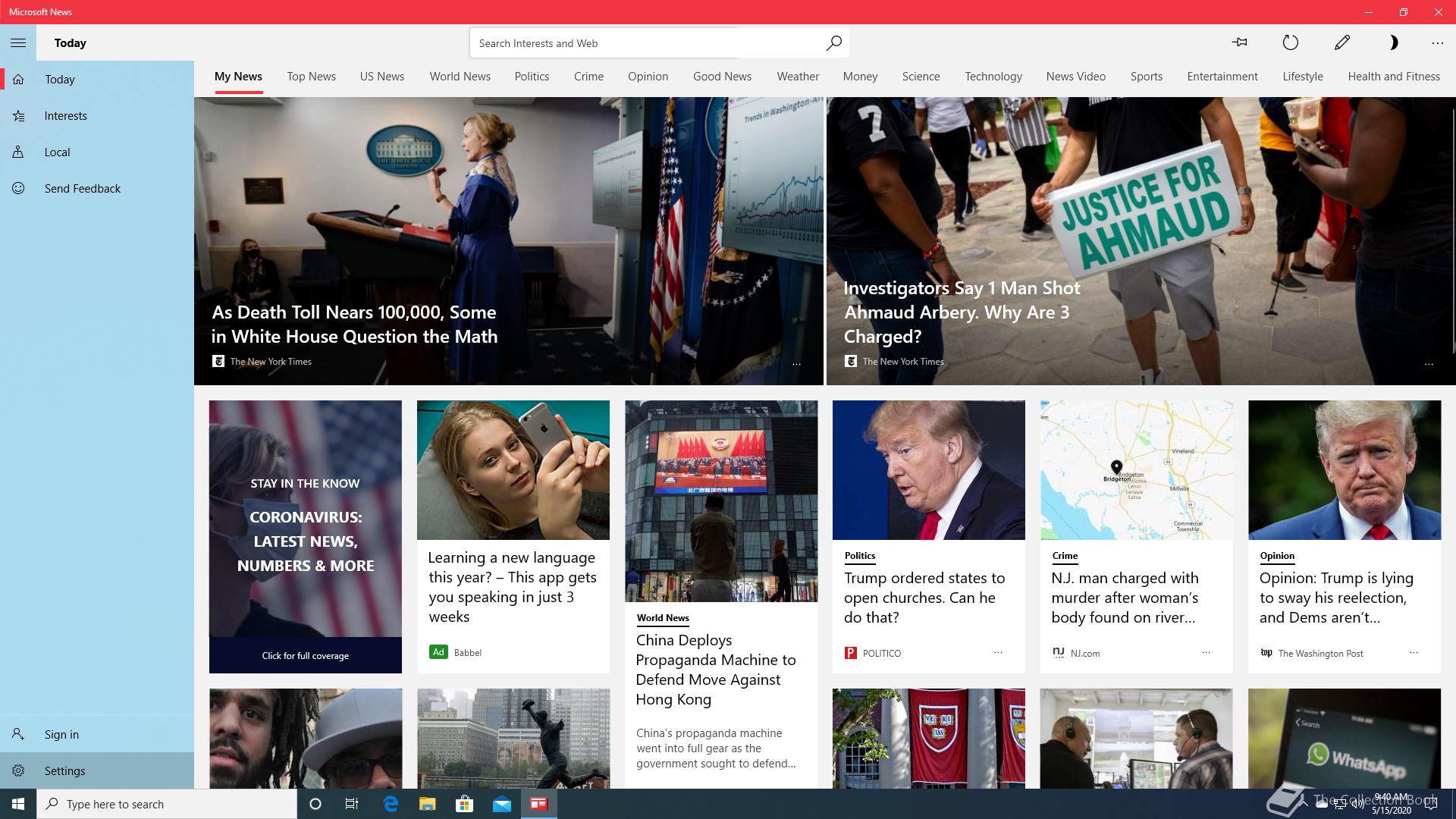Screen dimensions: 1456x819
Task: Open the Death Toll Nears 100,000 headline
Action: point(355,325)
